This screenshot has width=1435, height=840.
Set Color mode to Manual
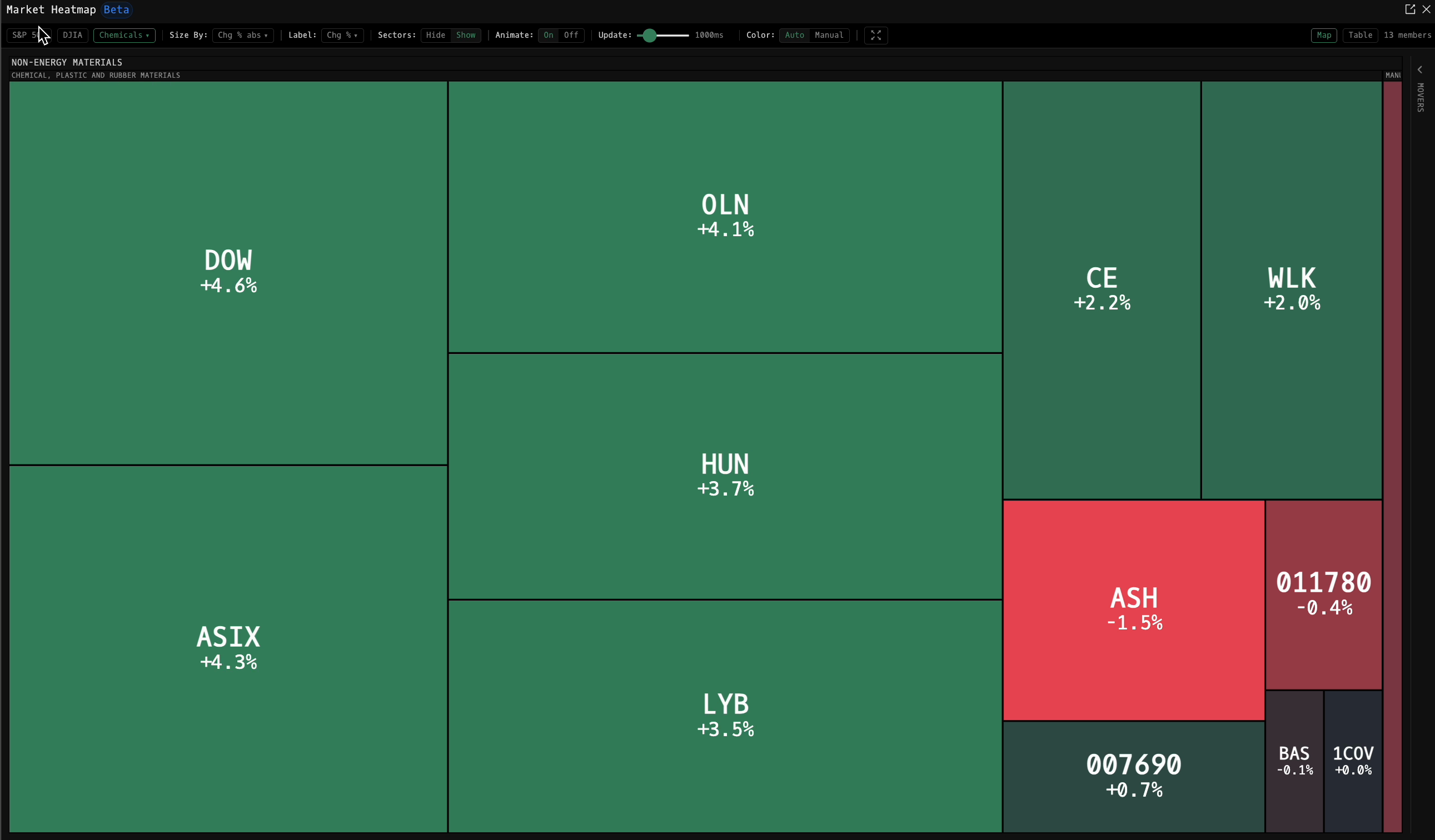point(829,36)
